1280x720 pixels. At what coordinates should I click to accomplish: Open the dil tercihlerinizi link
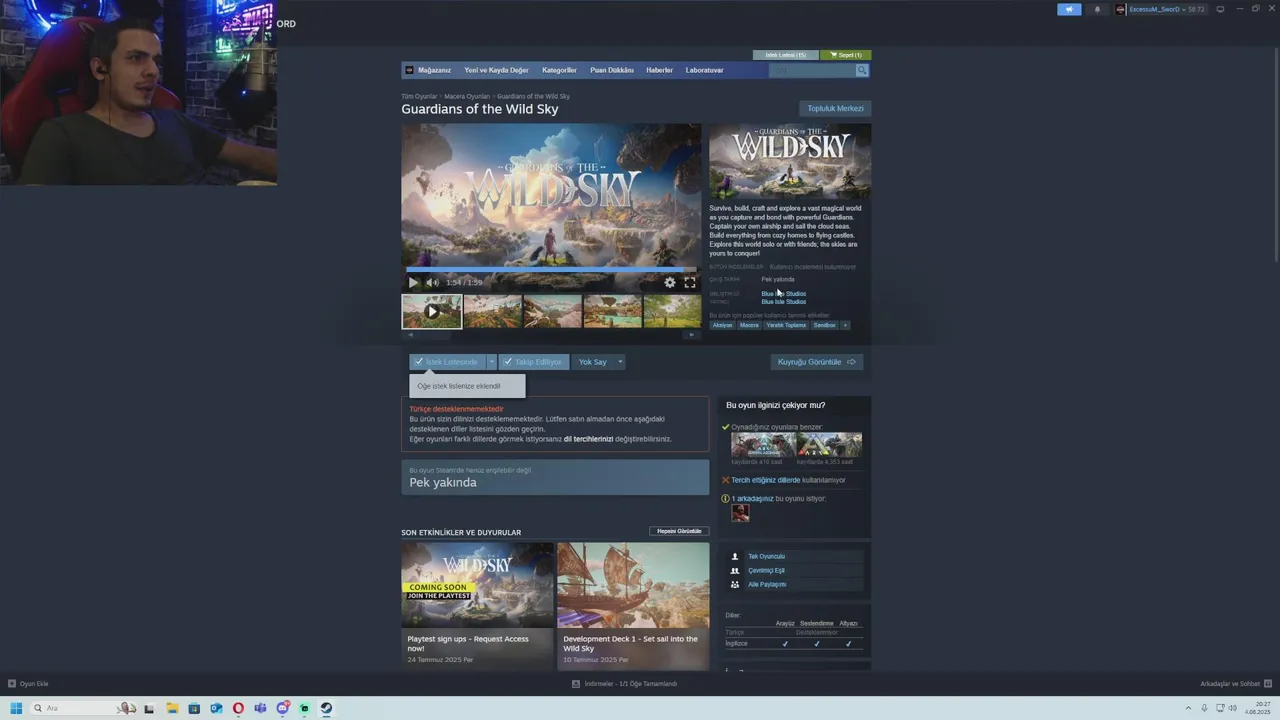tap(588, 439)
